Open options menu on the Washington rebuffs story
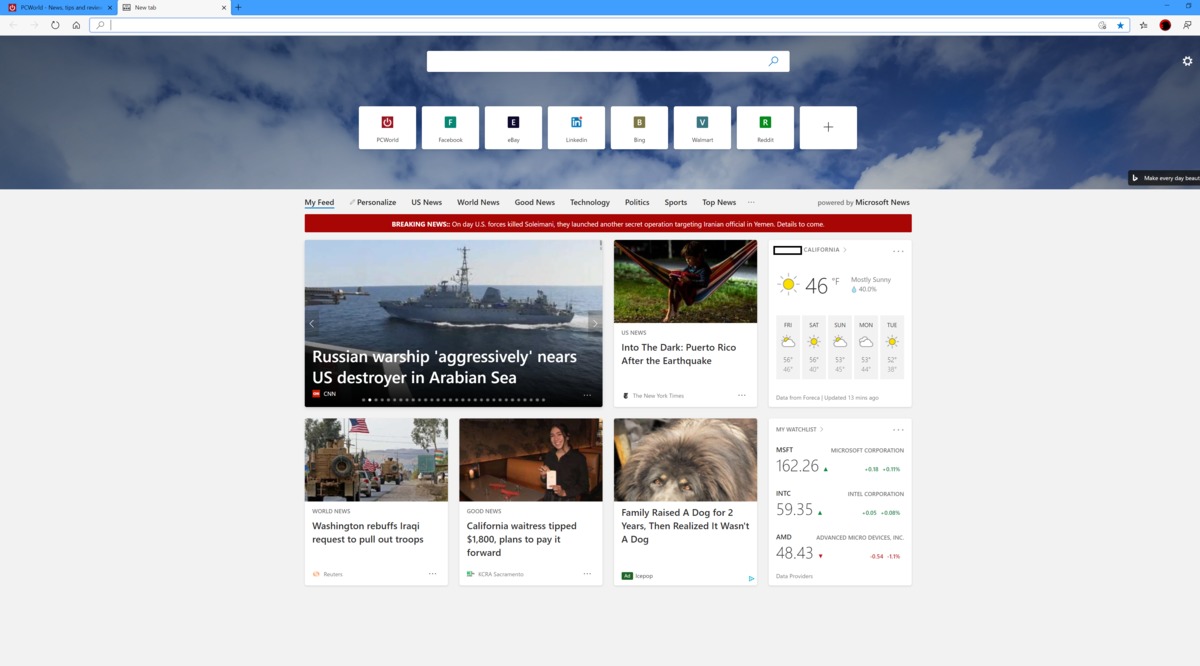This screenshot has width=1200, height=666. pyautogui.click(x=433, y=574)
